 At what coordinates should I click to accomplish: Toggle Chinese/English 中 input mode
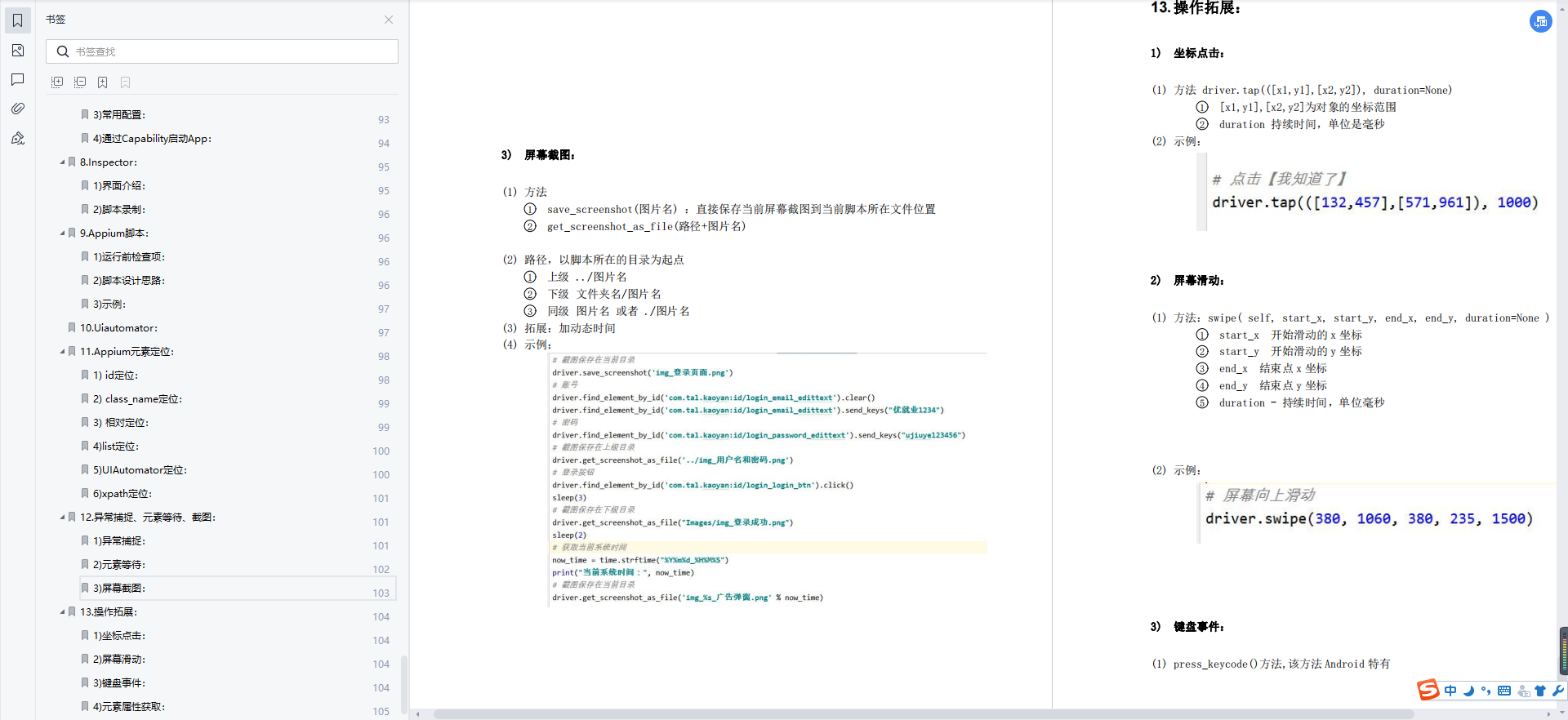(1450, 691)
